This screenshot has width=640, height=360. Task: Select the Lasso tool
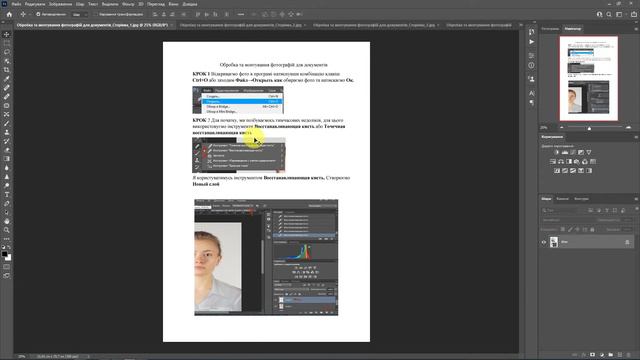pyautogui.click(x=7, y=52)
